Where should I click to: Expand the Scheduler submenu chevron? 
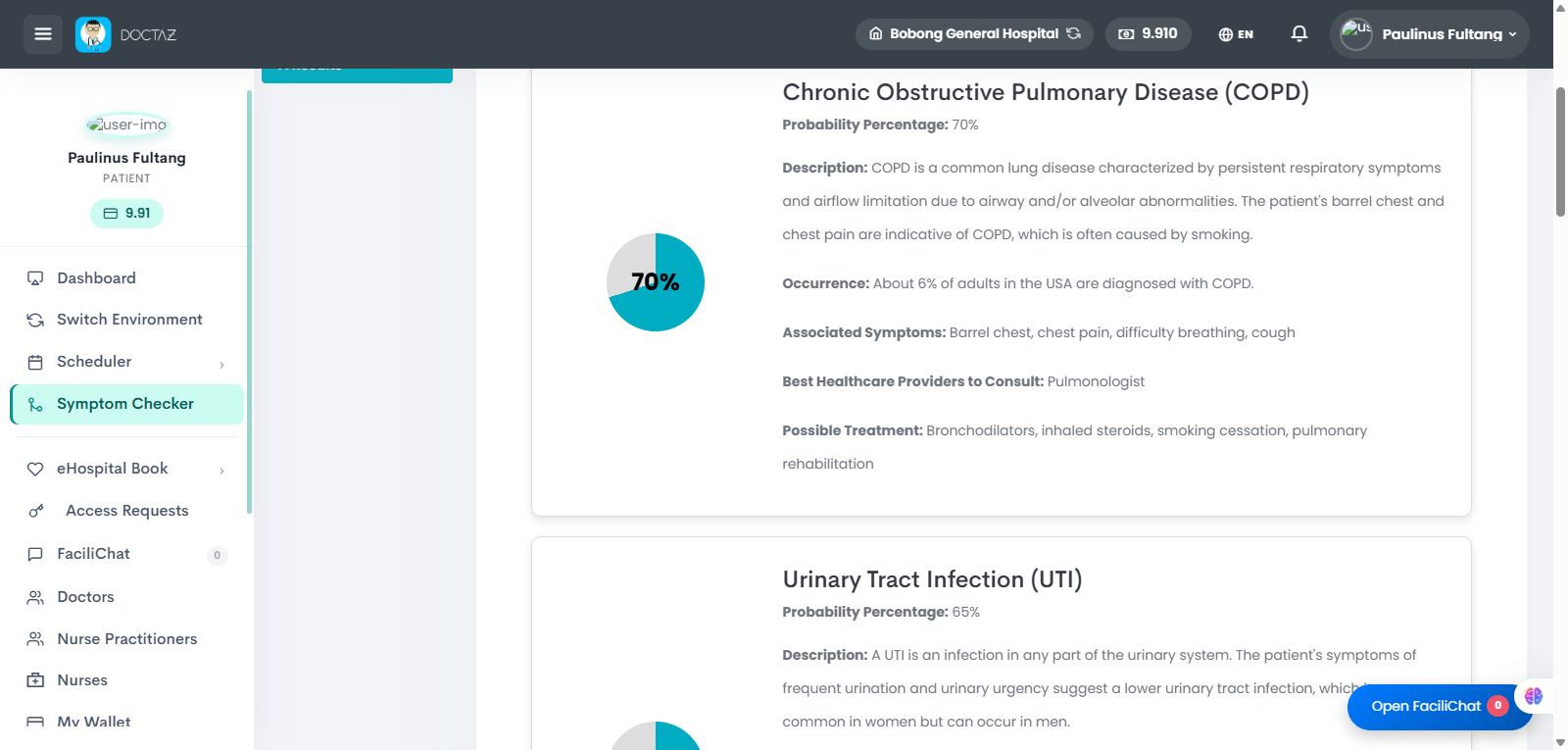(221, 365)
